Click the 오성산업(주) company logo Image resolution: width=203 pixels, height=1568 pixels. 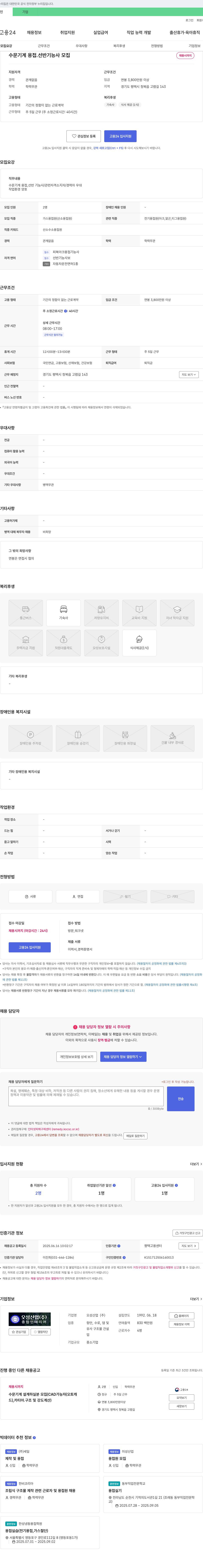(x=30, y=1319)
